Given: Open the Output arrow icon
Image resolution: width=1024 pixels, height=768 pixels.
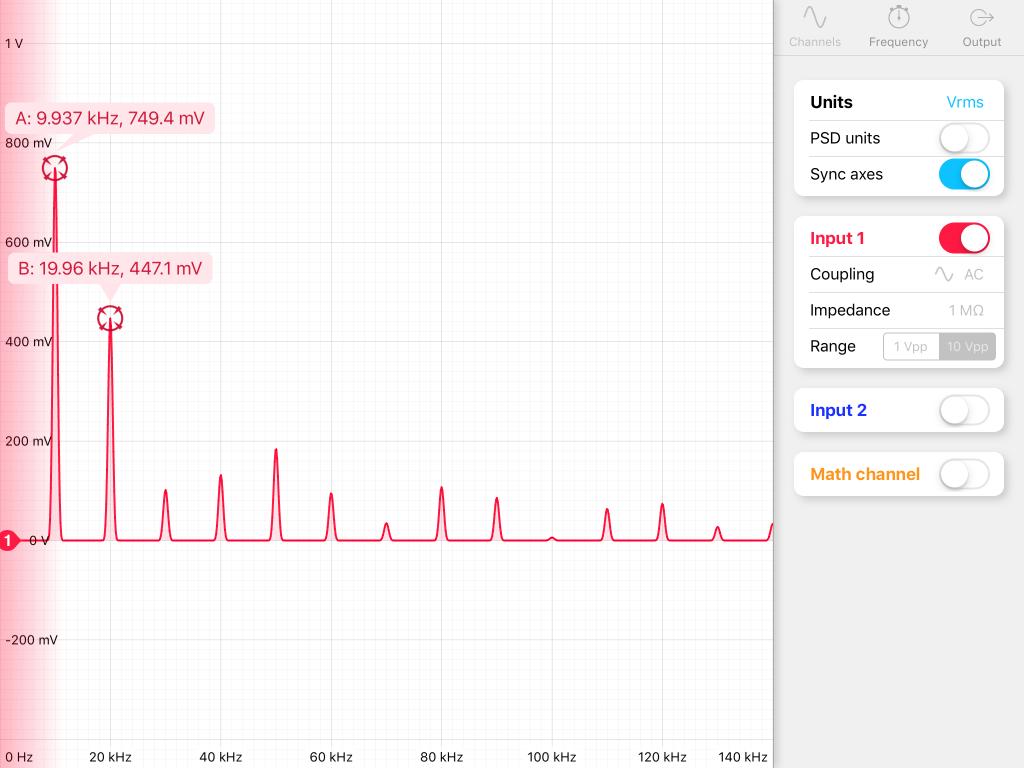Looking at the screenshot, I should tap(982, 18).
